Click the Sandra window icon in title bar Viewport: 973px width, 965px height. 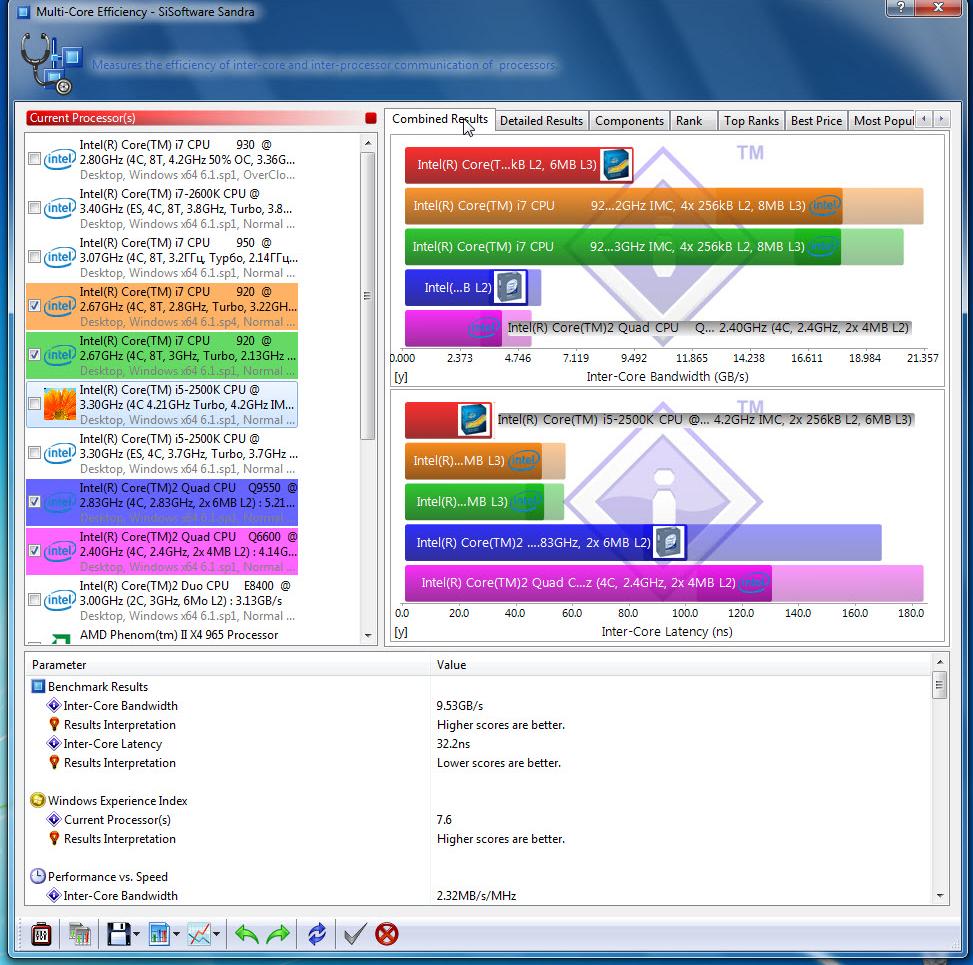[x=23, y=11]
